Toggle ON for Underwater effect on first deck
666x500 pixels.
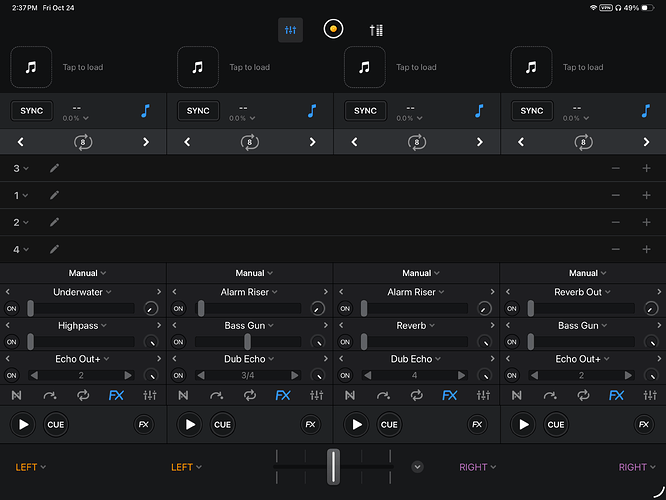tap(12, 309)
